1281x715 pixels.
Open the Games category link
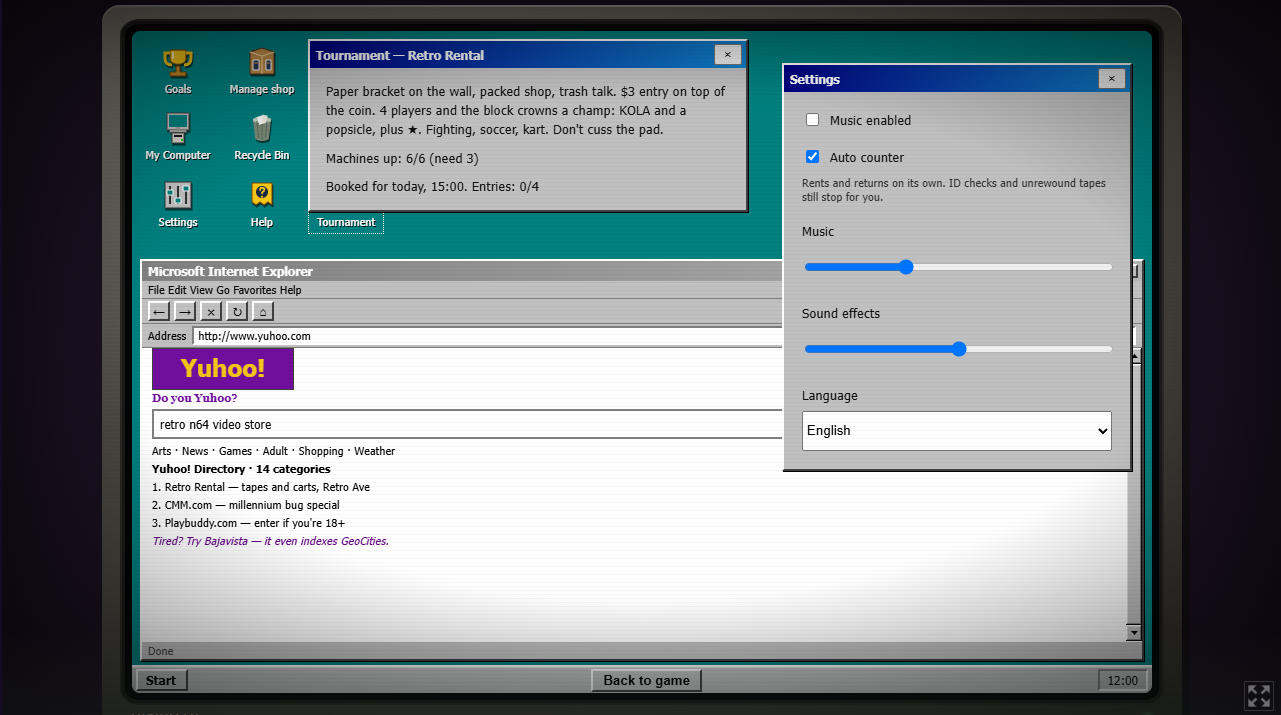(236, 451)
